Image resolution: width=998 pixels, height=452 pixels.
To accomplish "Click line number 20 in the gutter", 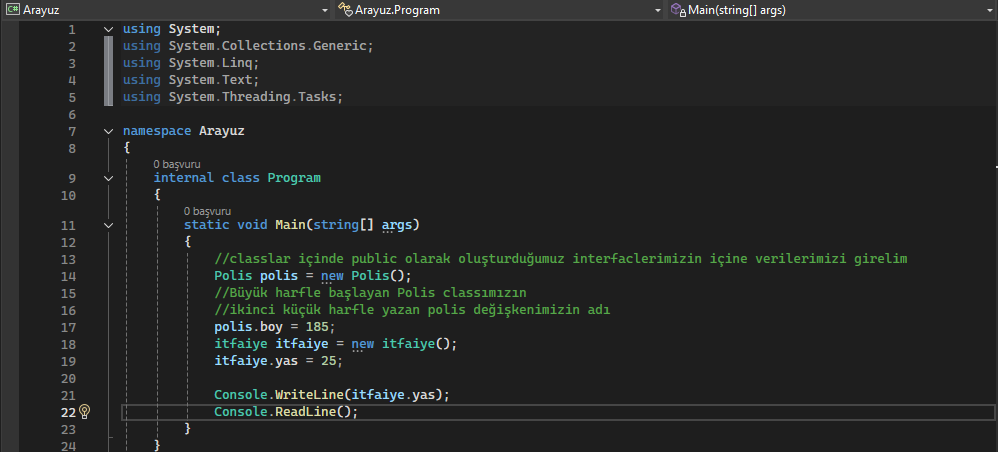I will [x=67, y=378].
